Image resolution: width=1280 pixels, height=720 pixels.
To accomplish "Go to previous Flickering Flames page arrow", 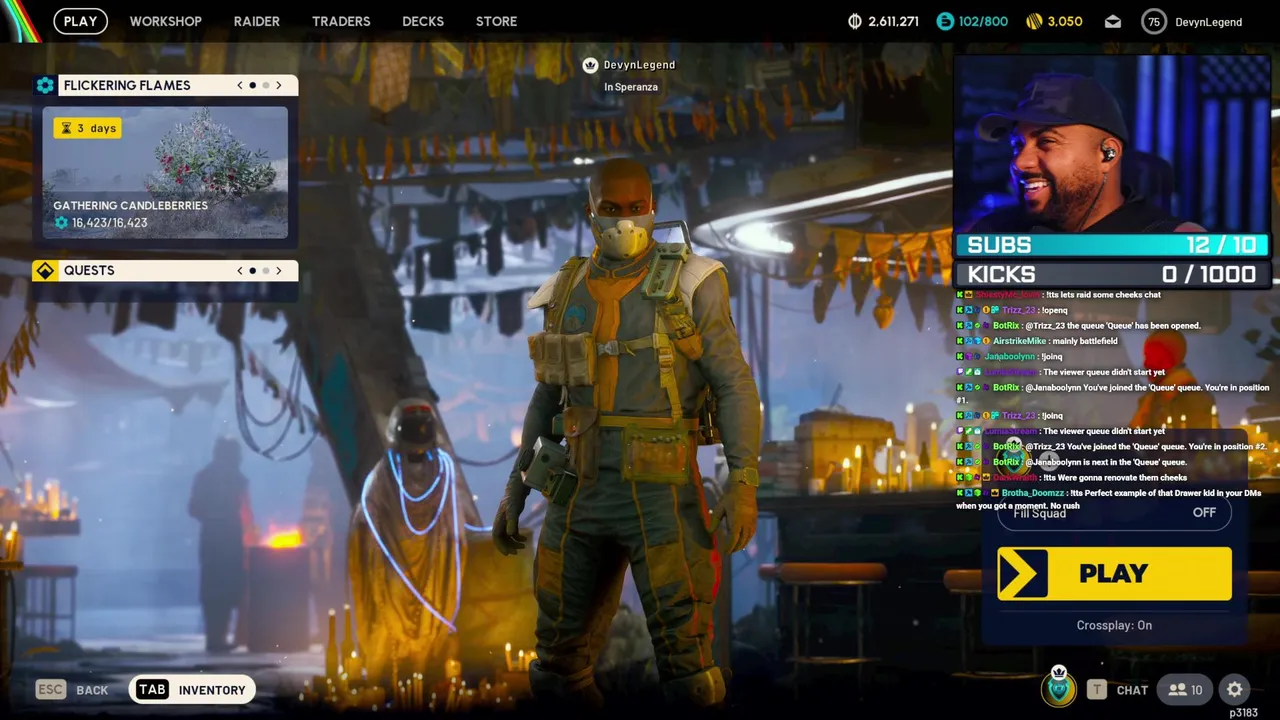I will pyautogui.click(x=240, y=85).
